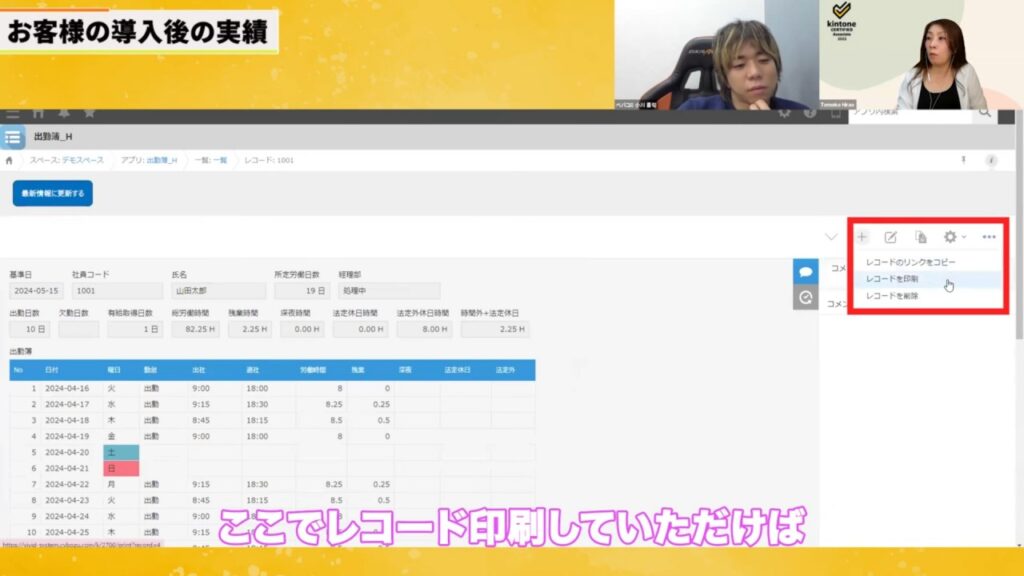Viewport: 1024px width, 576px height.
Task: Open the three-dot more options menu
Action: (989, 237)
